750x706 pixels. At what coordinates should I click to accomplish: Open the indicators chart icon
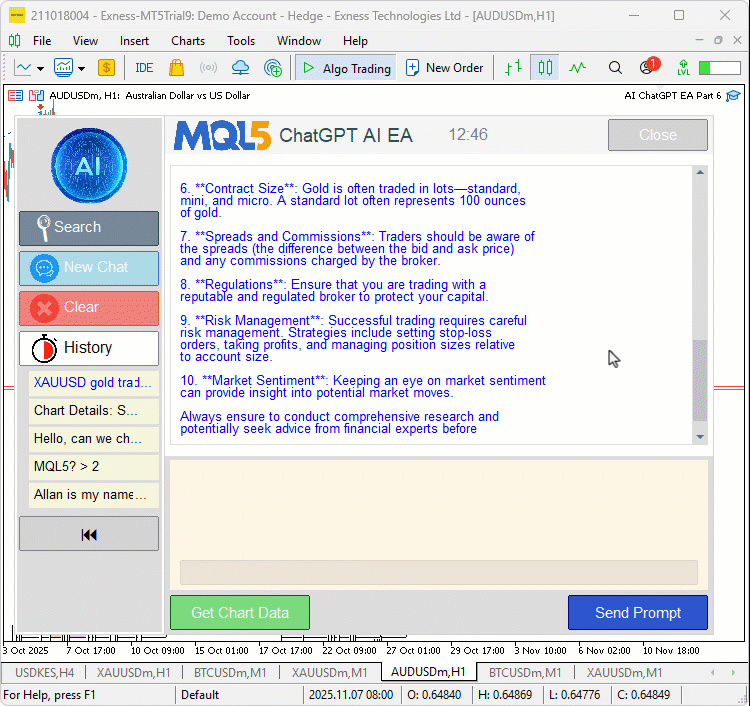(64, 68)
